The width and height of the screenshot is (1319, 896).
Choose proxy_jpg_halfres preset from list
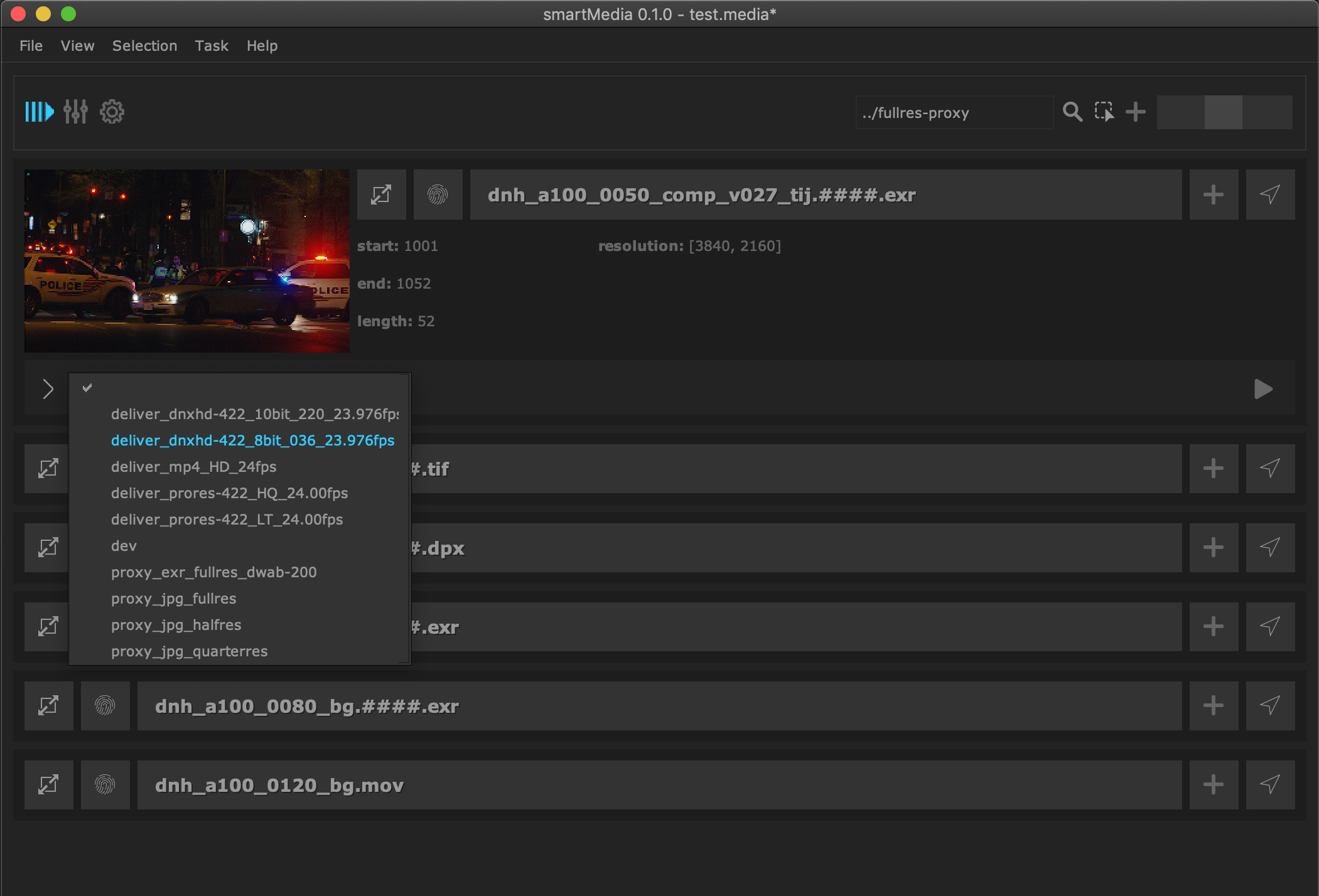click(176, 625)
